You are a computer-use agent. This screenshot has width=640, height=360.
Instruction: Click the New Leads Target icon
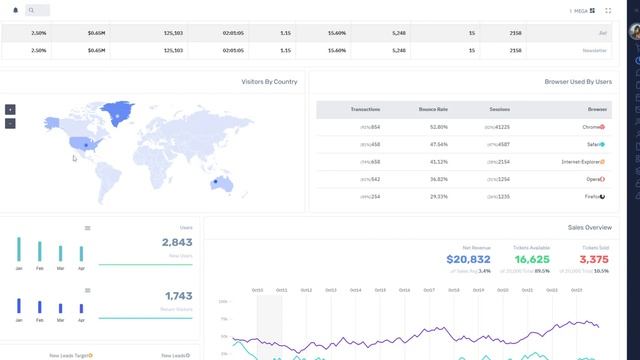(x=91, y=356)
